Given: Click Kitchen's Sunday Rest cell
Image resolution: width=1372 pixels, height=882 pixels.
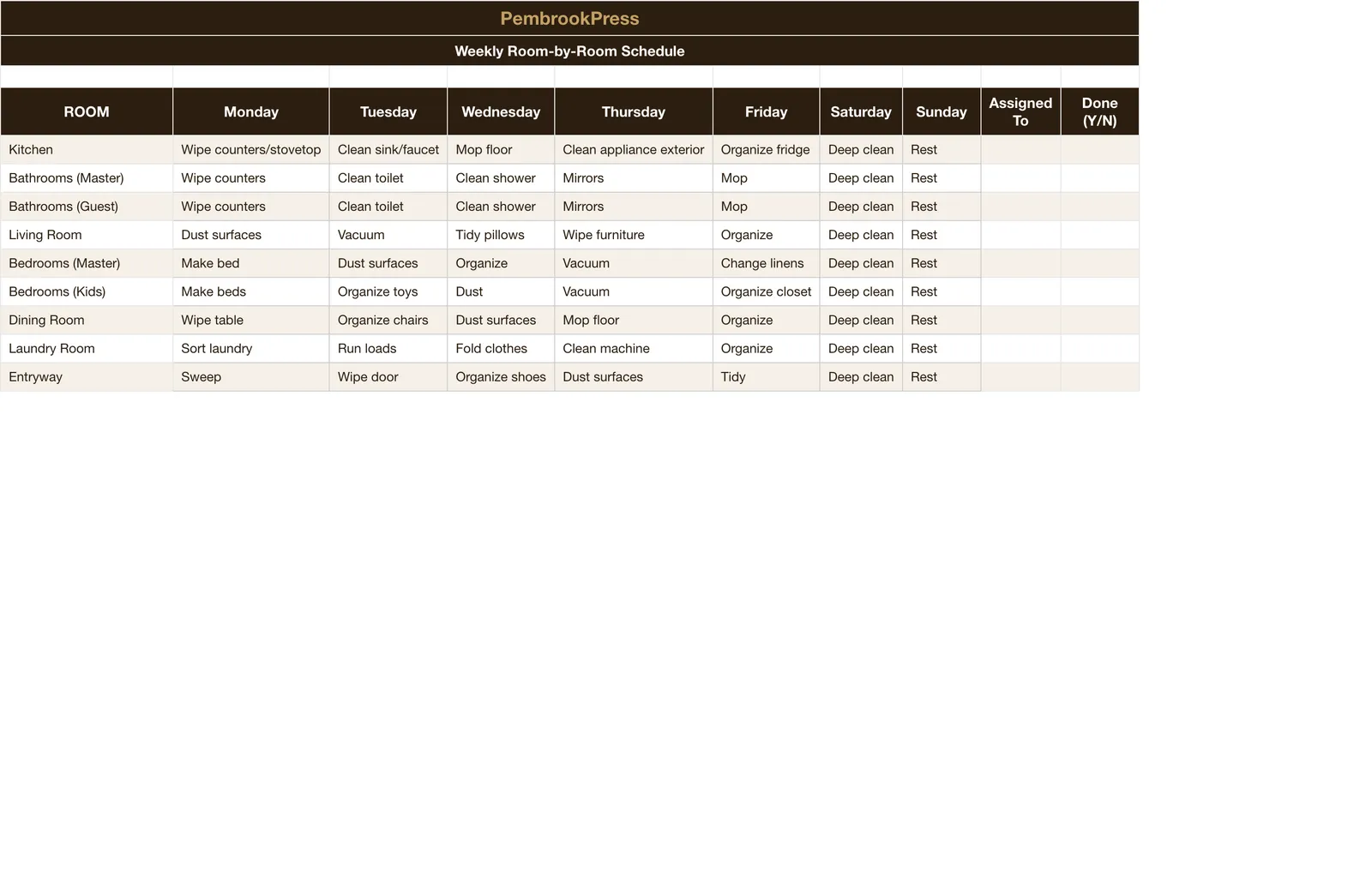Looking at the screenshot, I should pyautogui.click(x=942, y=149).
